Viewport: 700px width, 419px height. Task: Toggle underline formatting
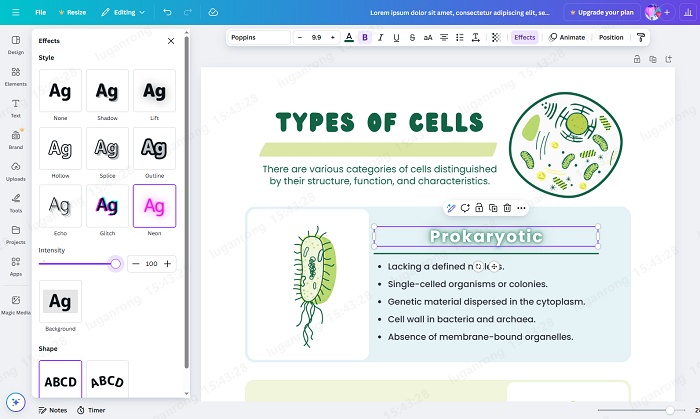tap(396, 37)
